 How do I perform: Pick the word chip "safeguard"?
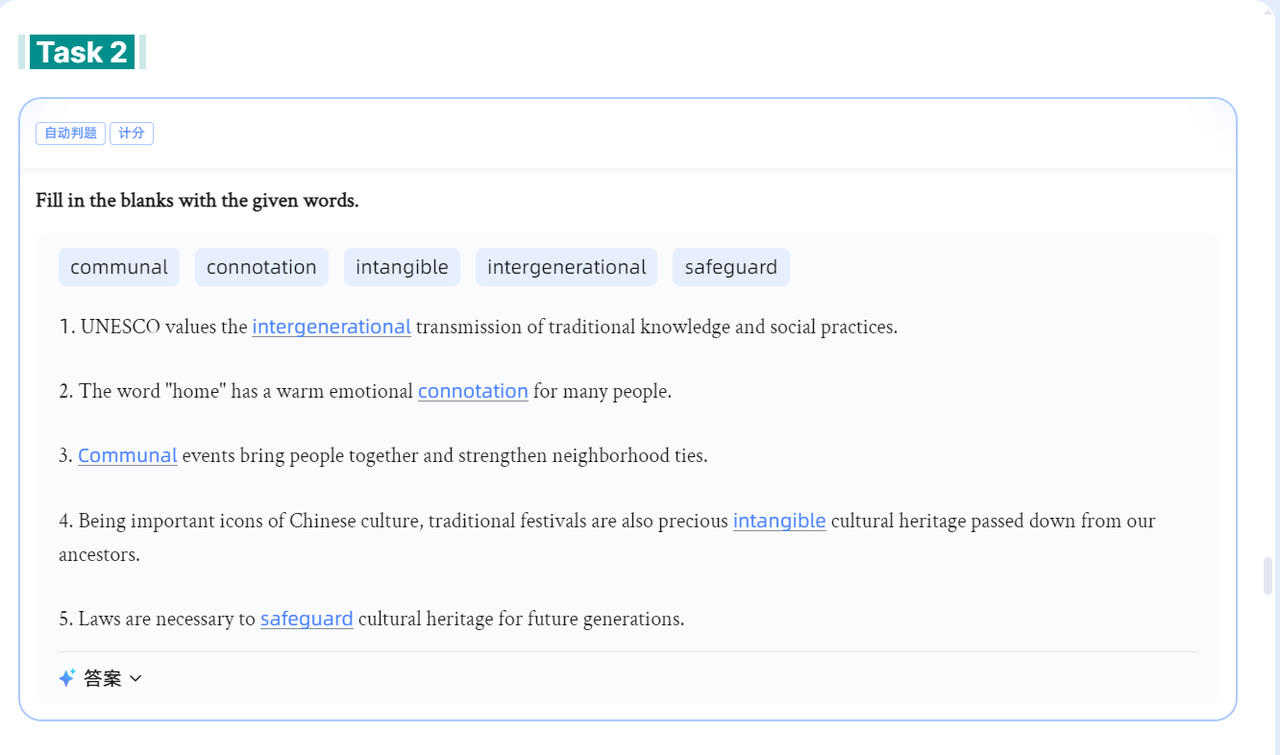(x=731, y=267)
